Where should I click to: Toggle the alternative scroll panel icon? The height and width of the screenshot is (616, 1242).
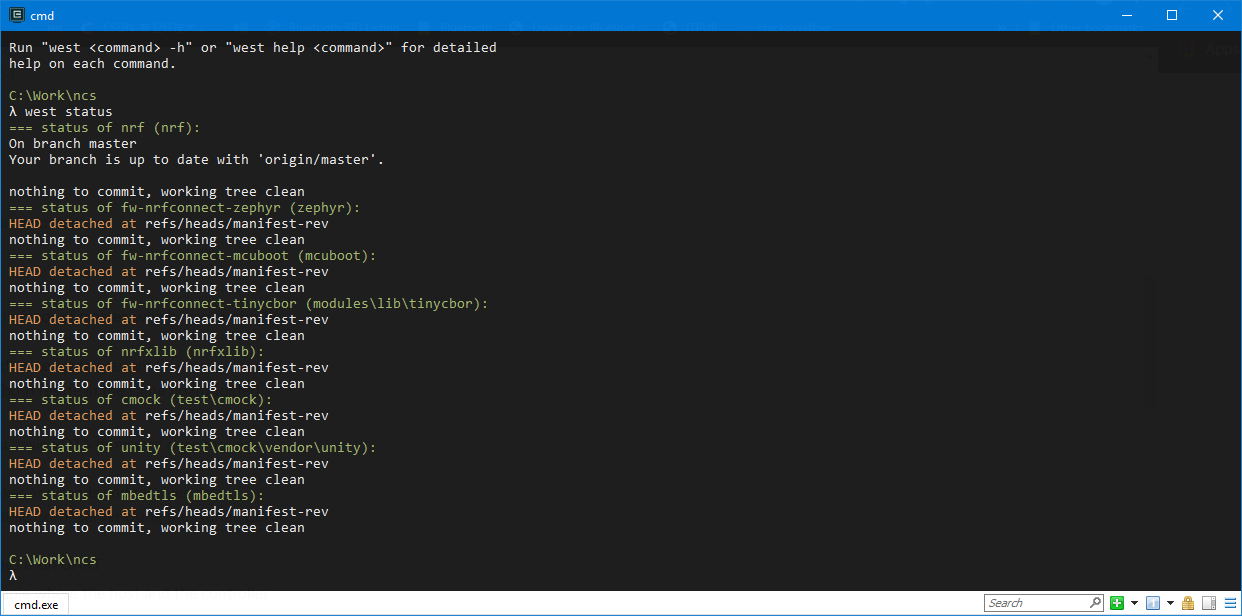(x=1208, y=603)
